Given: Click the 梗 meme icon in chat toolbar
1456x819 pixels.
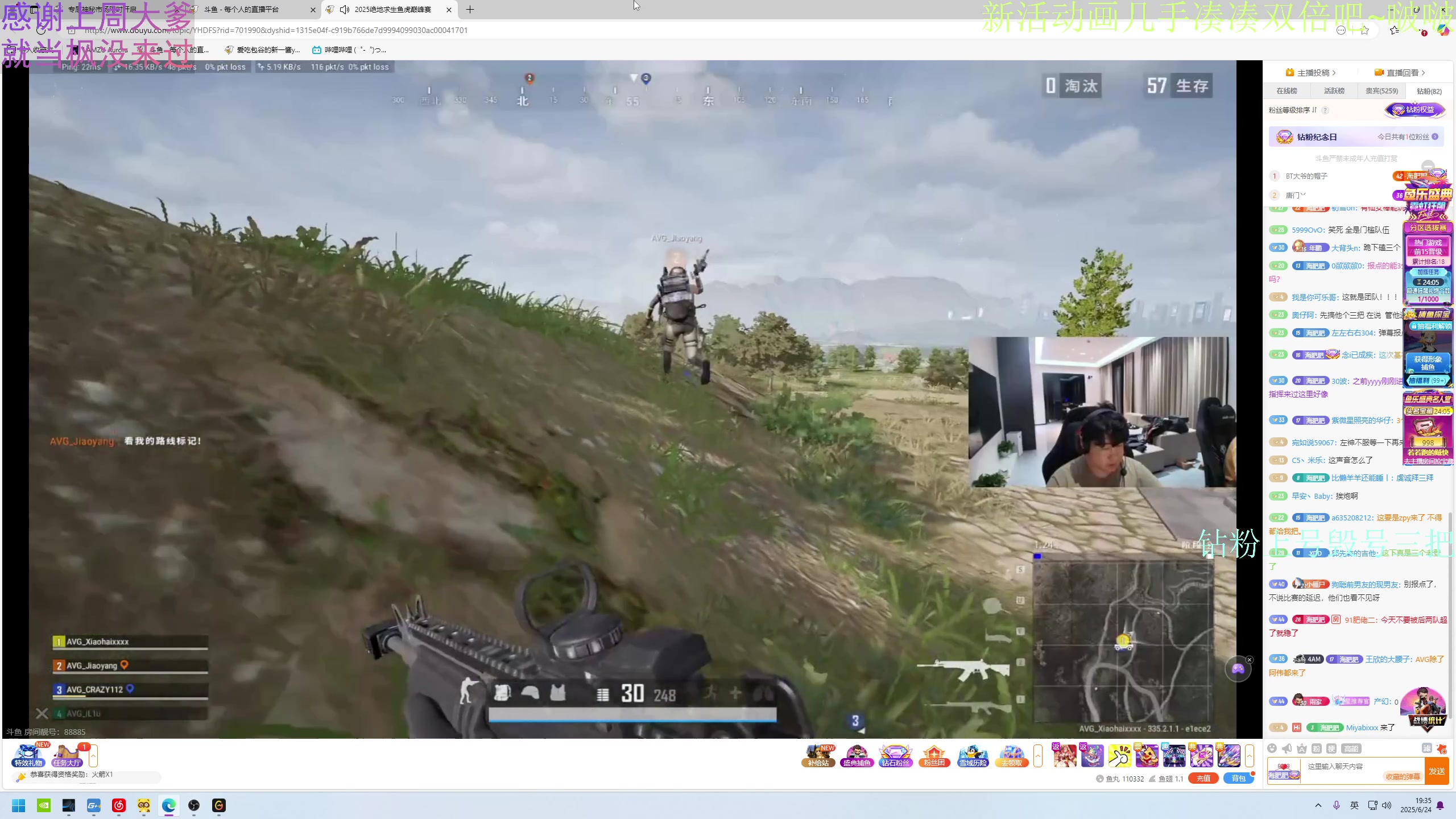Looking at the screenshot, I should tap(1331, 748).
